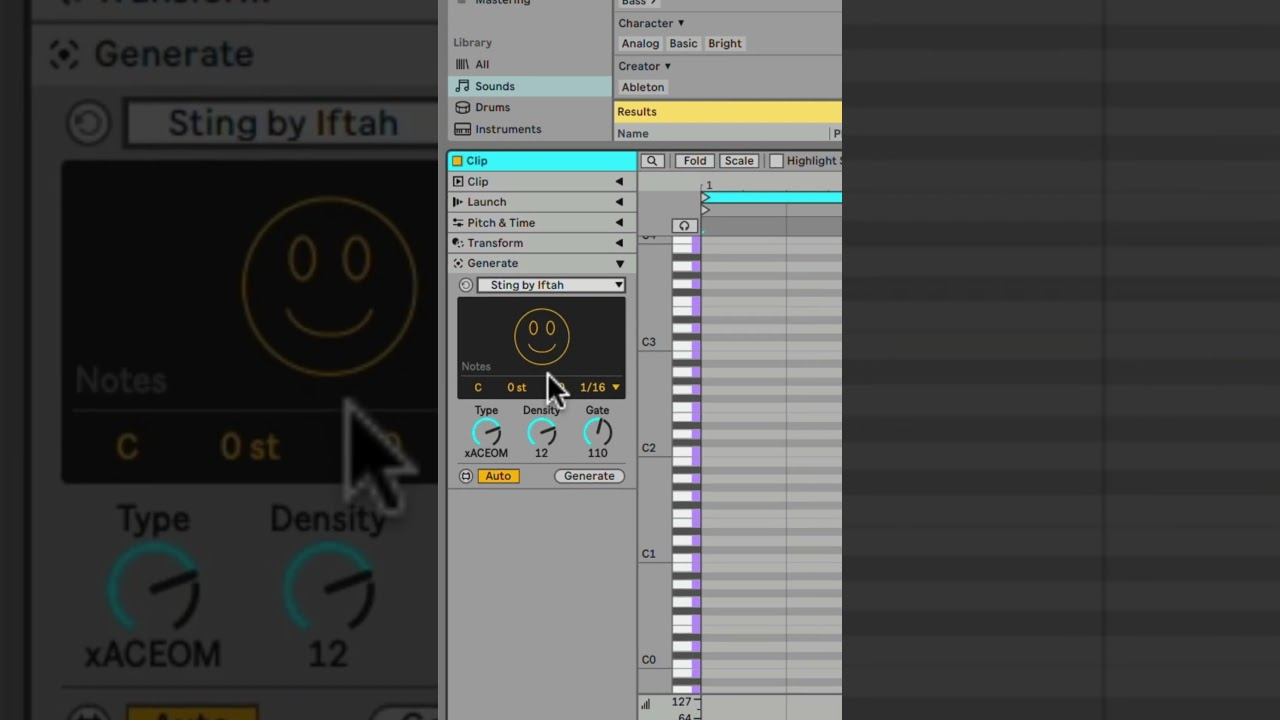Open the Instruments library category

[530, 129]
